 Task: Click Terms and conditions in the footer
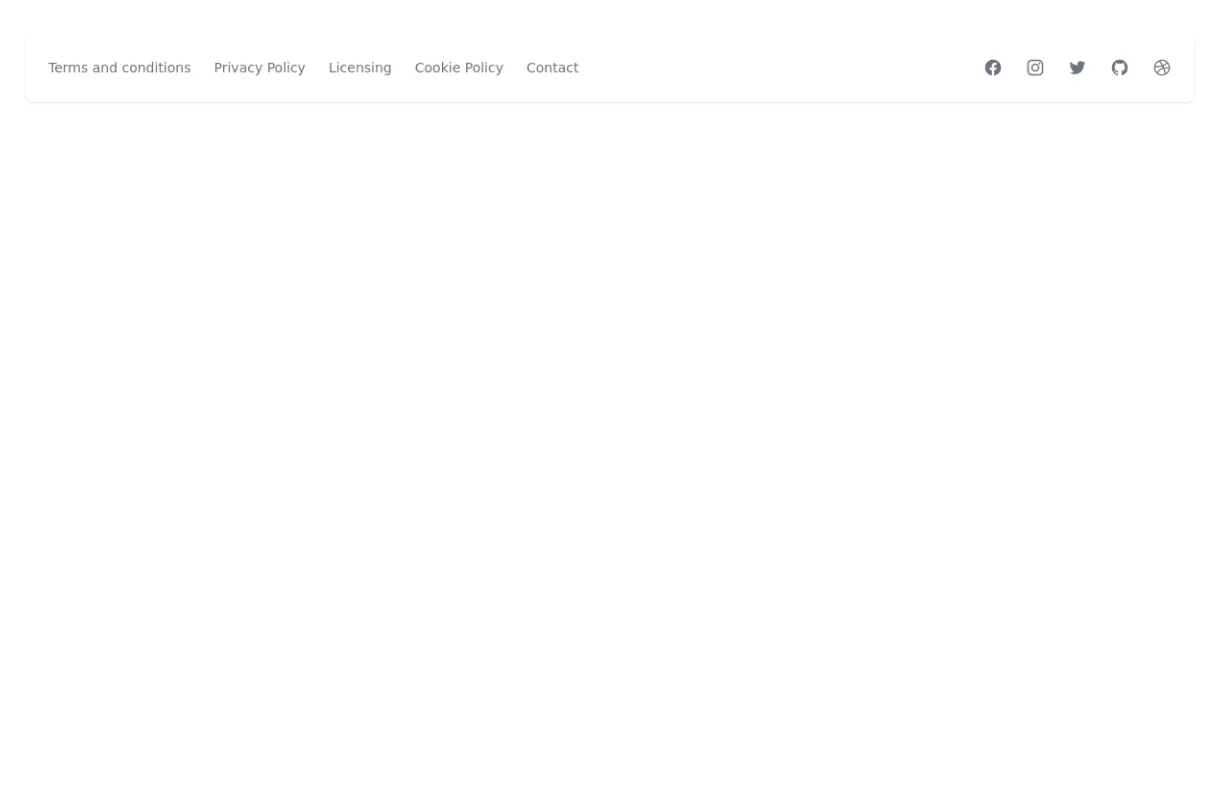coord(119,67)
